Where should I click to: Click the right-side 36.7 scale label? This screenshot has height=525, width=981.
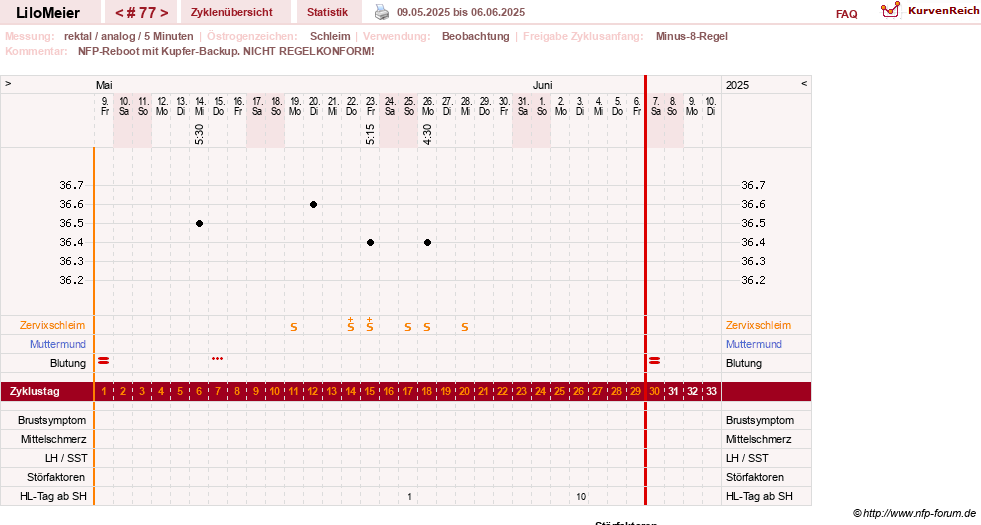click(x=753, y=185)
